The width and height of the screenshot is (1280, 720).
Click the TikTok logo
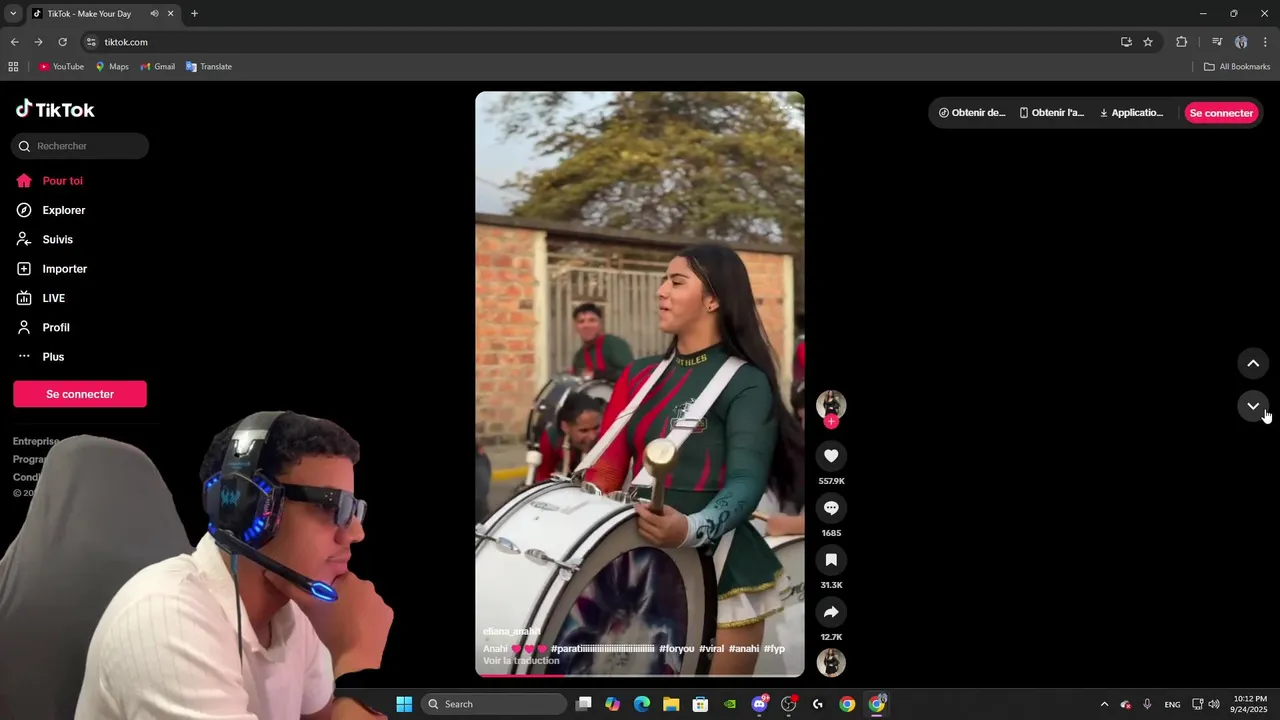pos(55,109)
